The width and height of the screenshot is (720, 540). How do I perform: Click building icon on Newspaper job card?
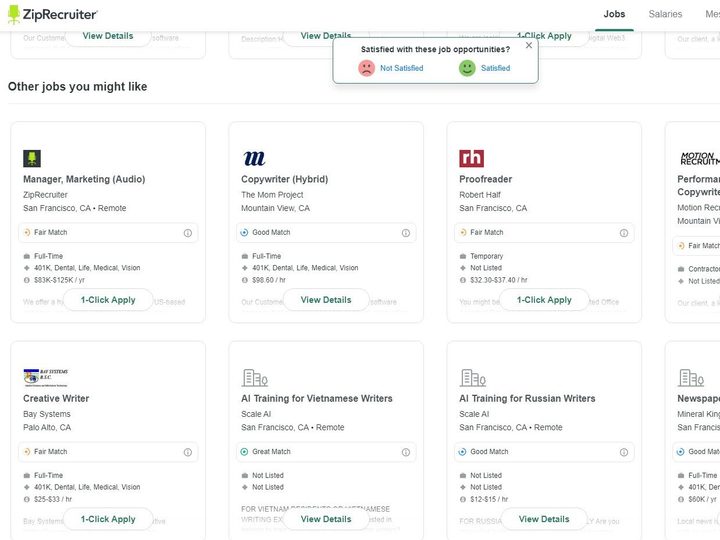click(x=691, y=377)
